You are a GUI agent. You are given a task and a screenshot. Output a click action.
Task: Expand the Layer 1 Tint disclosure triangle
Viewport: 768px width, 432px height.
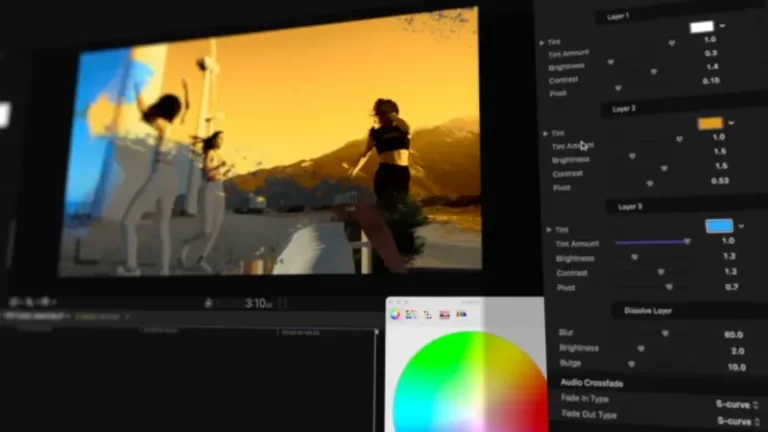[542, 43]
